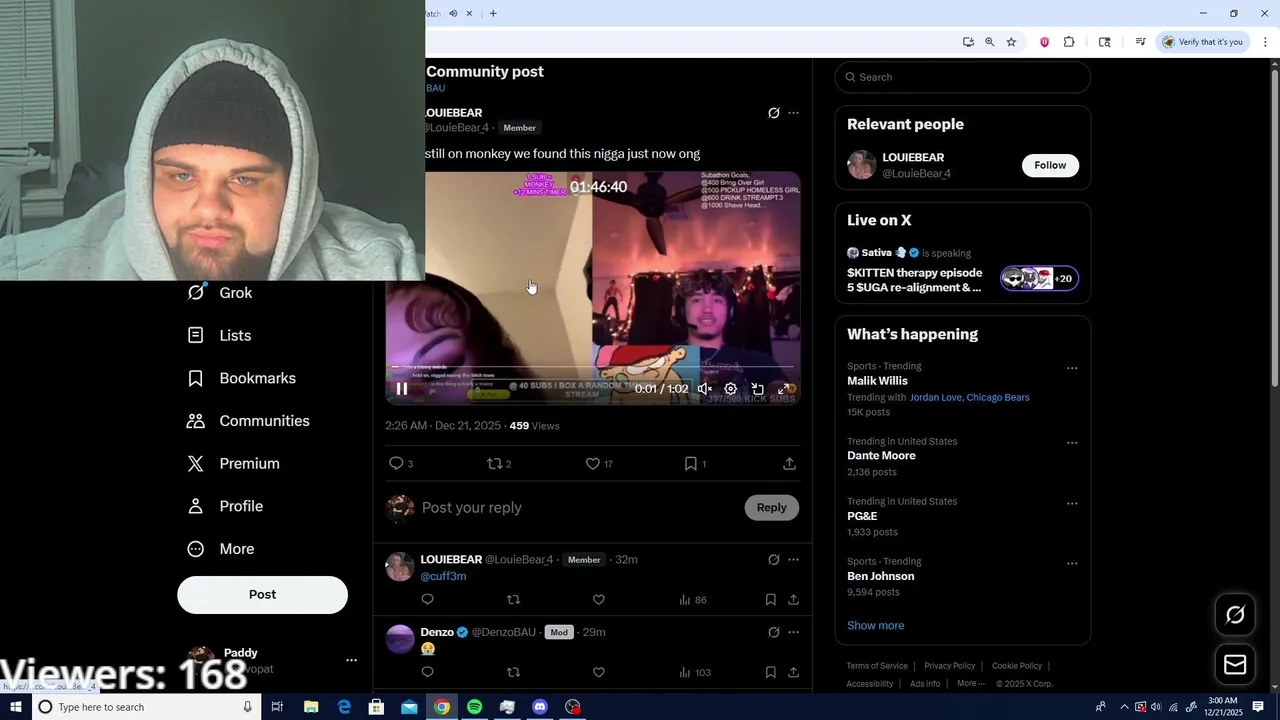Open options for Dante Moore trend

point(1072,443)
